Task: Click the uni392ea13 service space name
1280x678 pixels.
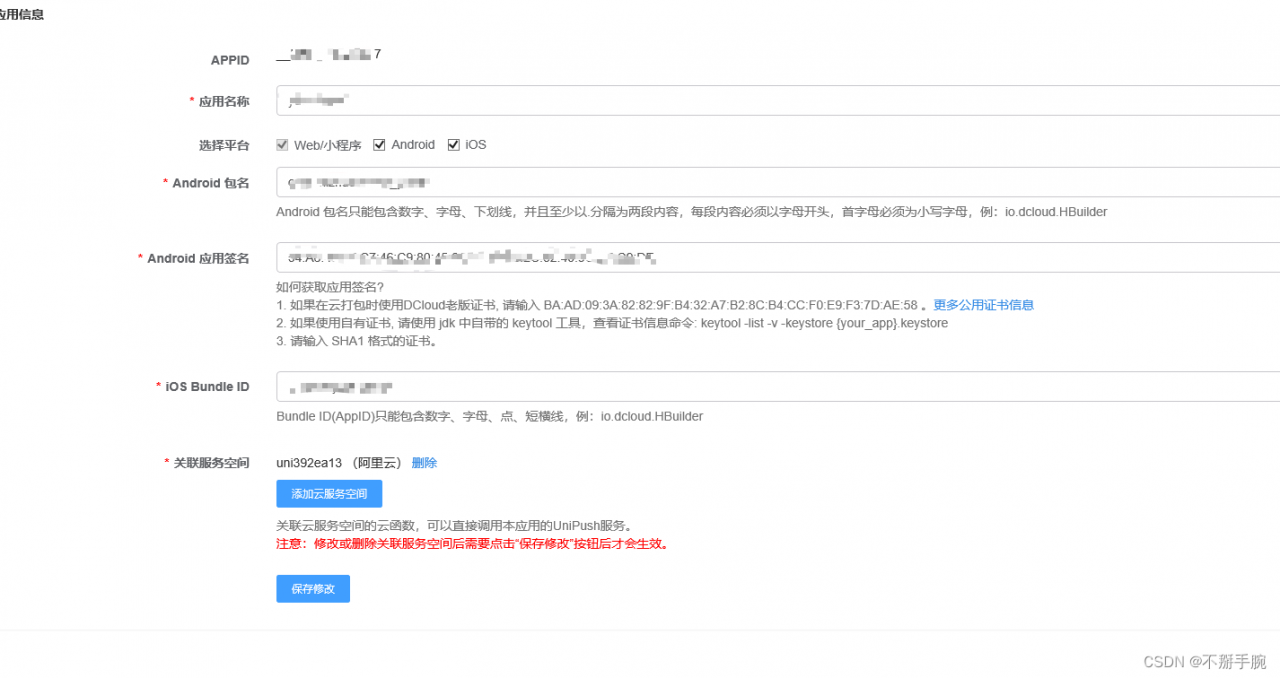Action: (307, 462)
